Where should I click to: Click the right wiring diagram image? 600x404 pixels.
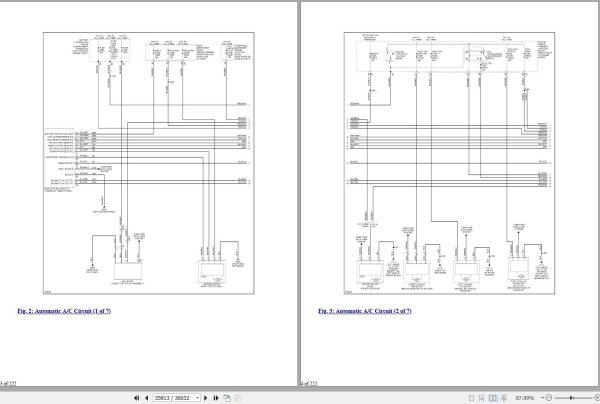[x=449, y=163]
